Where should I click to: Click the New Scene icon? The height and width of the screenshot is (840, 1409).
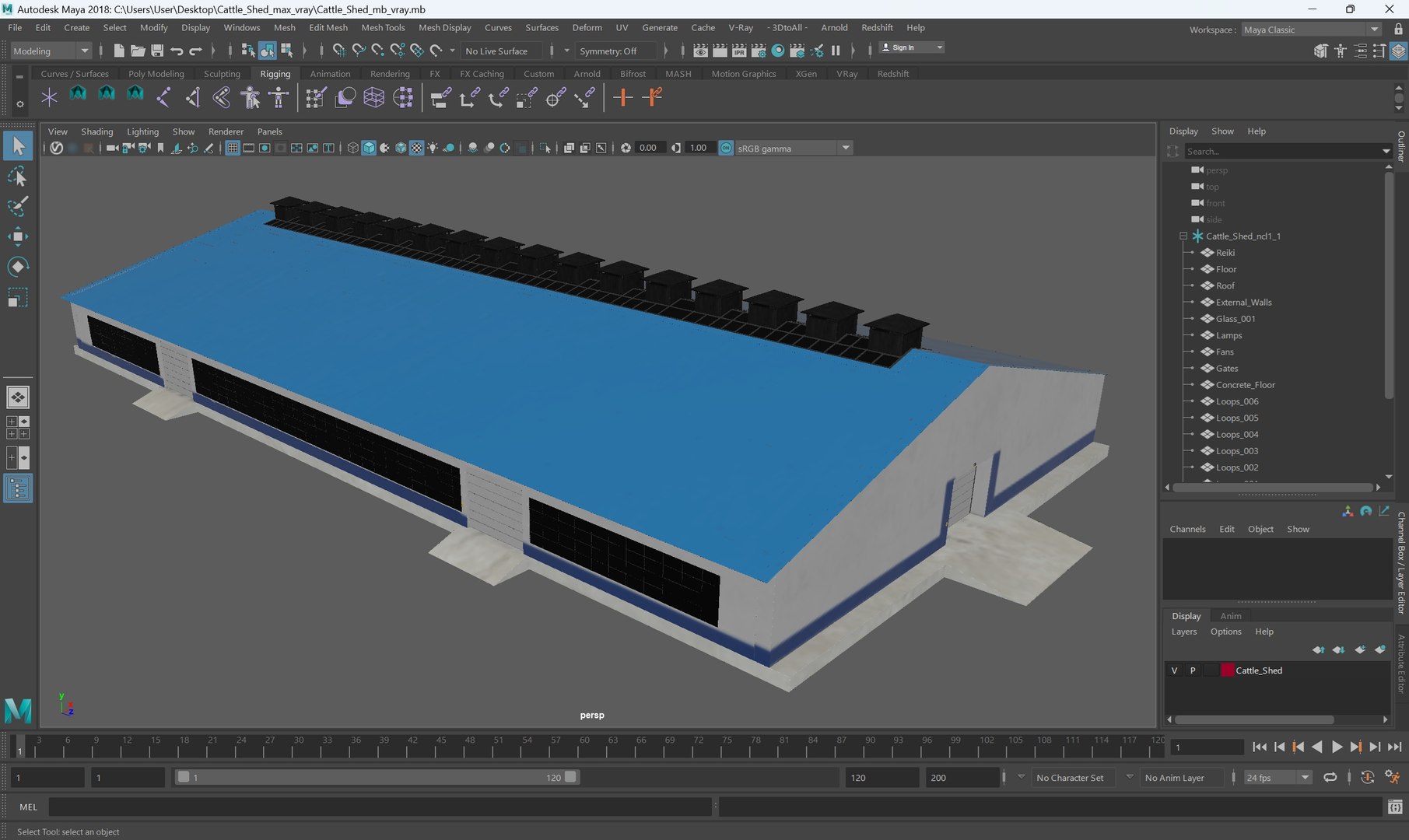(118, 51)
